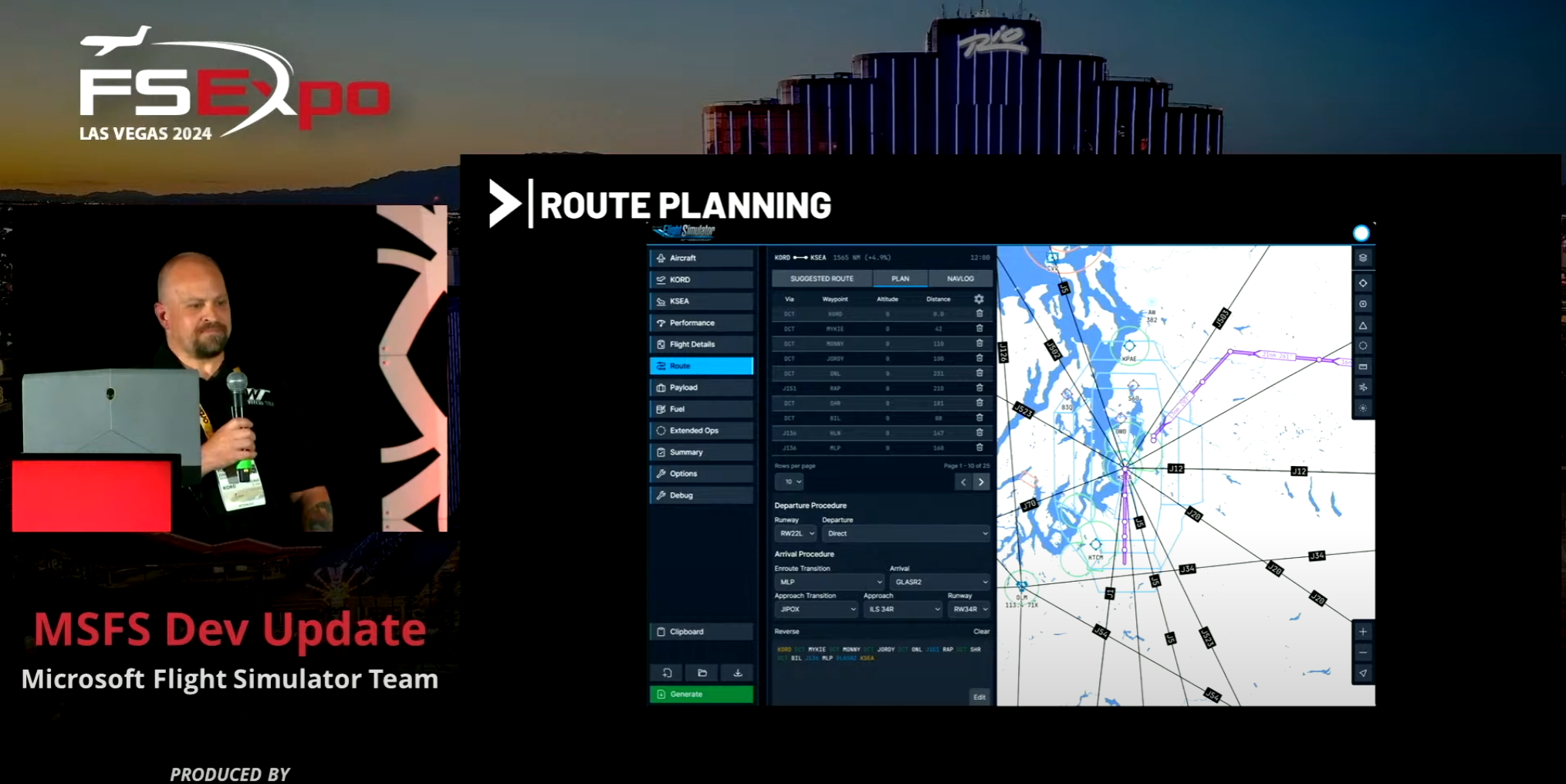This screenshot has width=1566, height=784.
Task: Select Route in sidebar
Action: 702,366
